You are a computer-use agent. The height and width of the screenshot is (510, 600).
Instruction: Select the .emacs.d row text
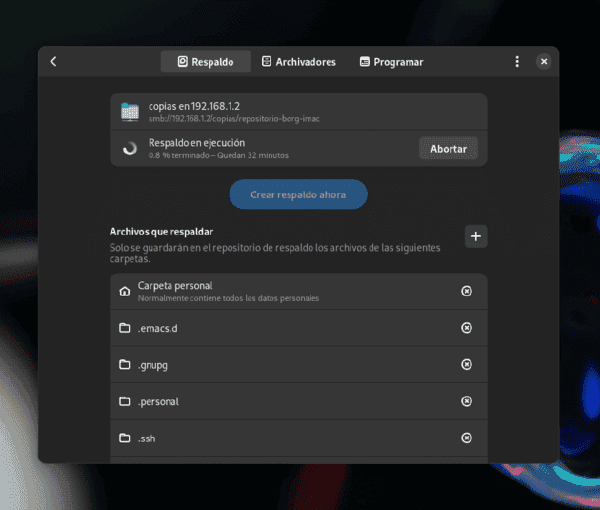pyautogui.click(x=158, y=328)
